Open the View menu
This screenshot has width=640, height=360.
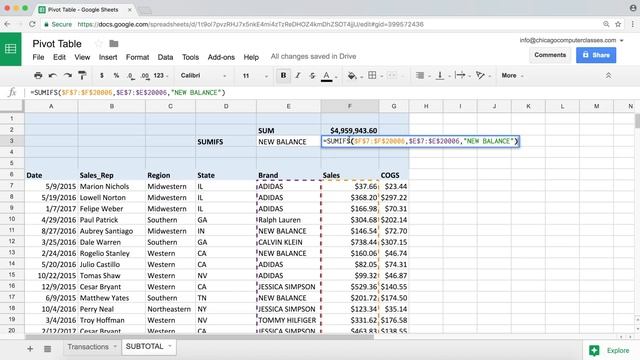[82, 57]
